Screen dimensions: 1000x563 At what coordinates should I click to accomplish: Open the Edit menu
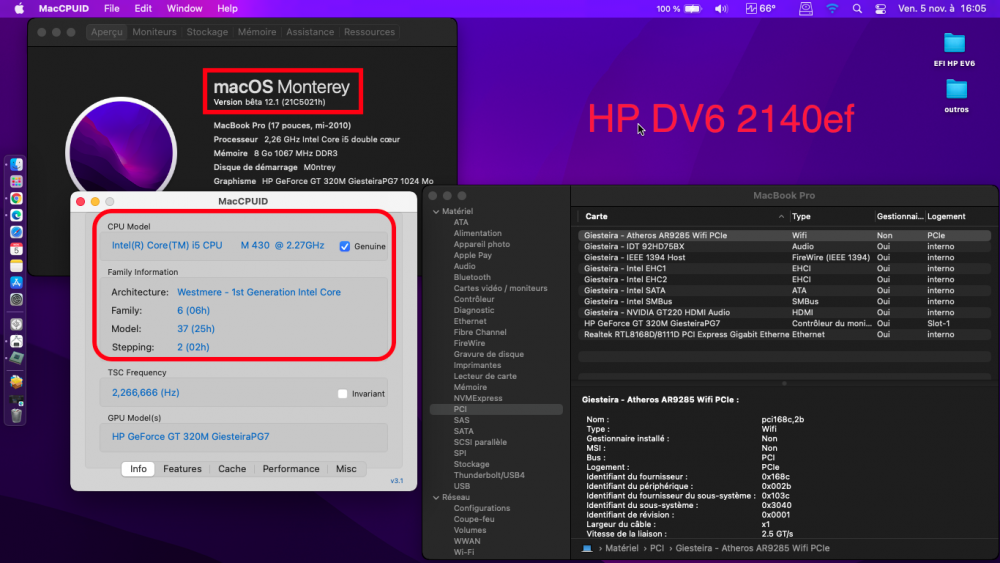[x=143, y=8]
